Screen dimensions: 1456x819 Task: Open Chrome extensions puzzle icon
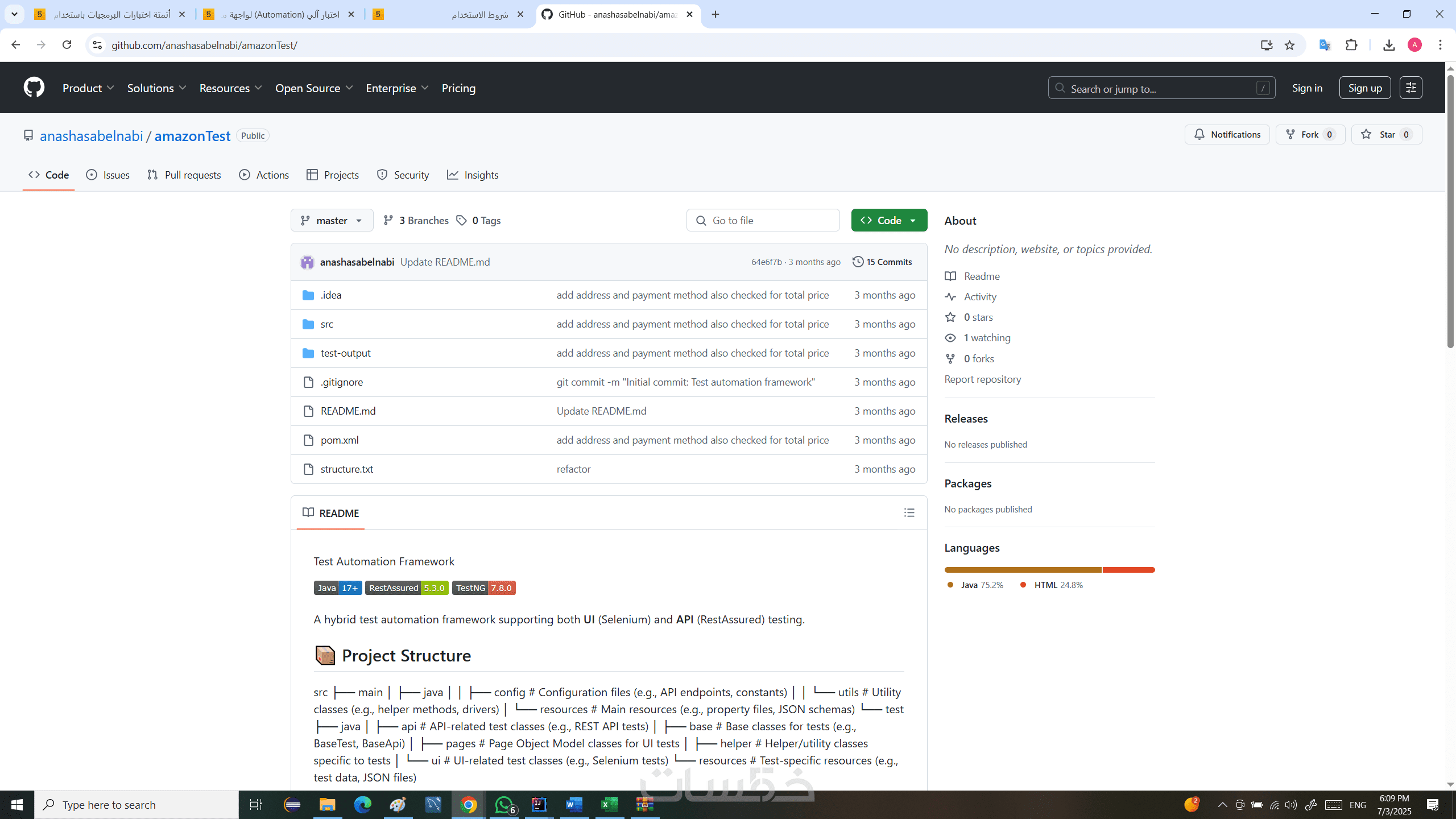pos(1351,45)
